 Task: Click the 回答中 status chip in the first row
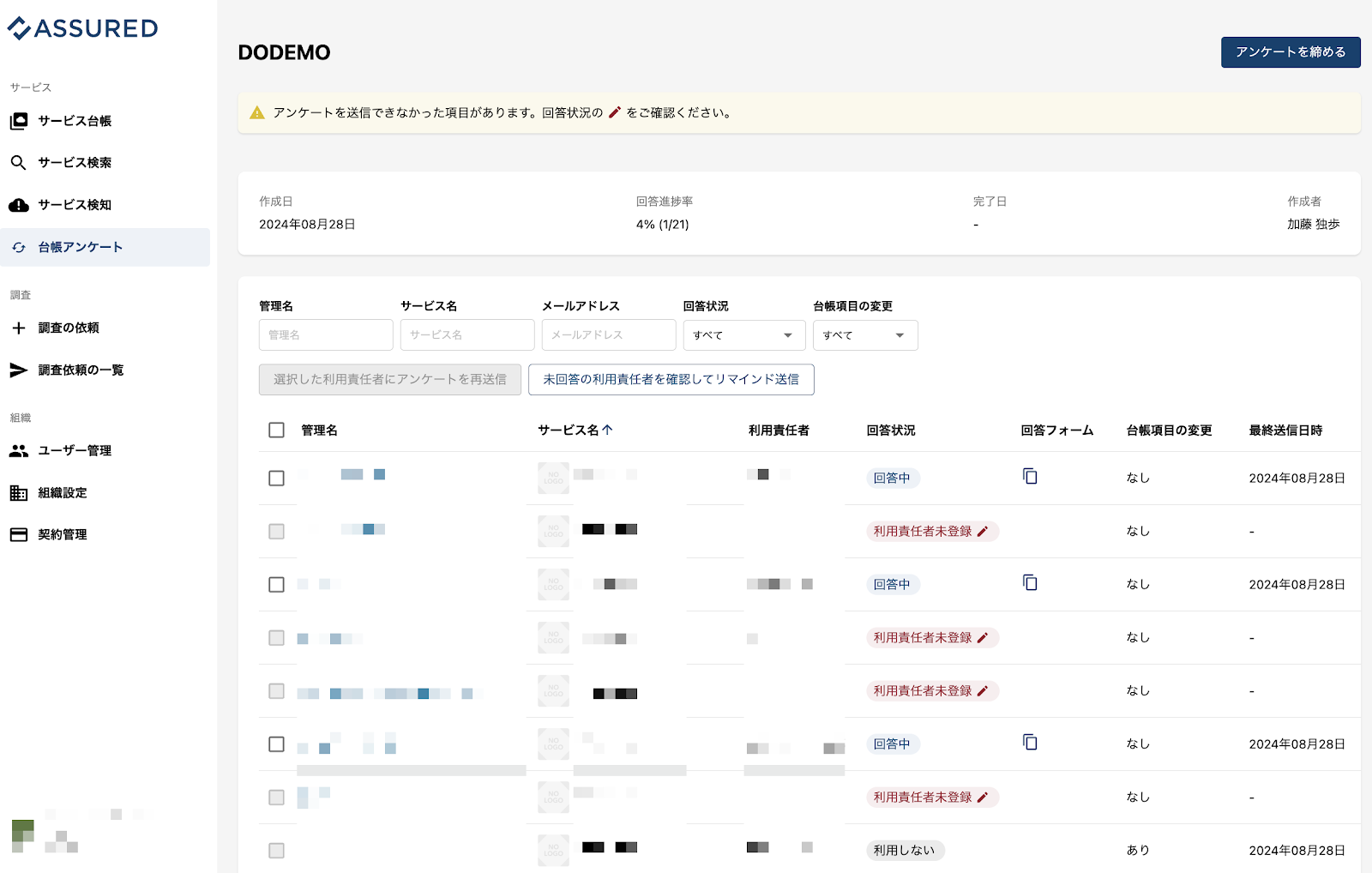coord(892,479)
